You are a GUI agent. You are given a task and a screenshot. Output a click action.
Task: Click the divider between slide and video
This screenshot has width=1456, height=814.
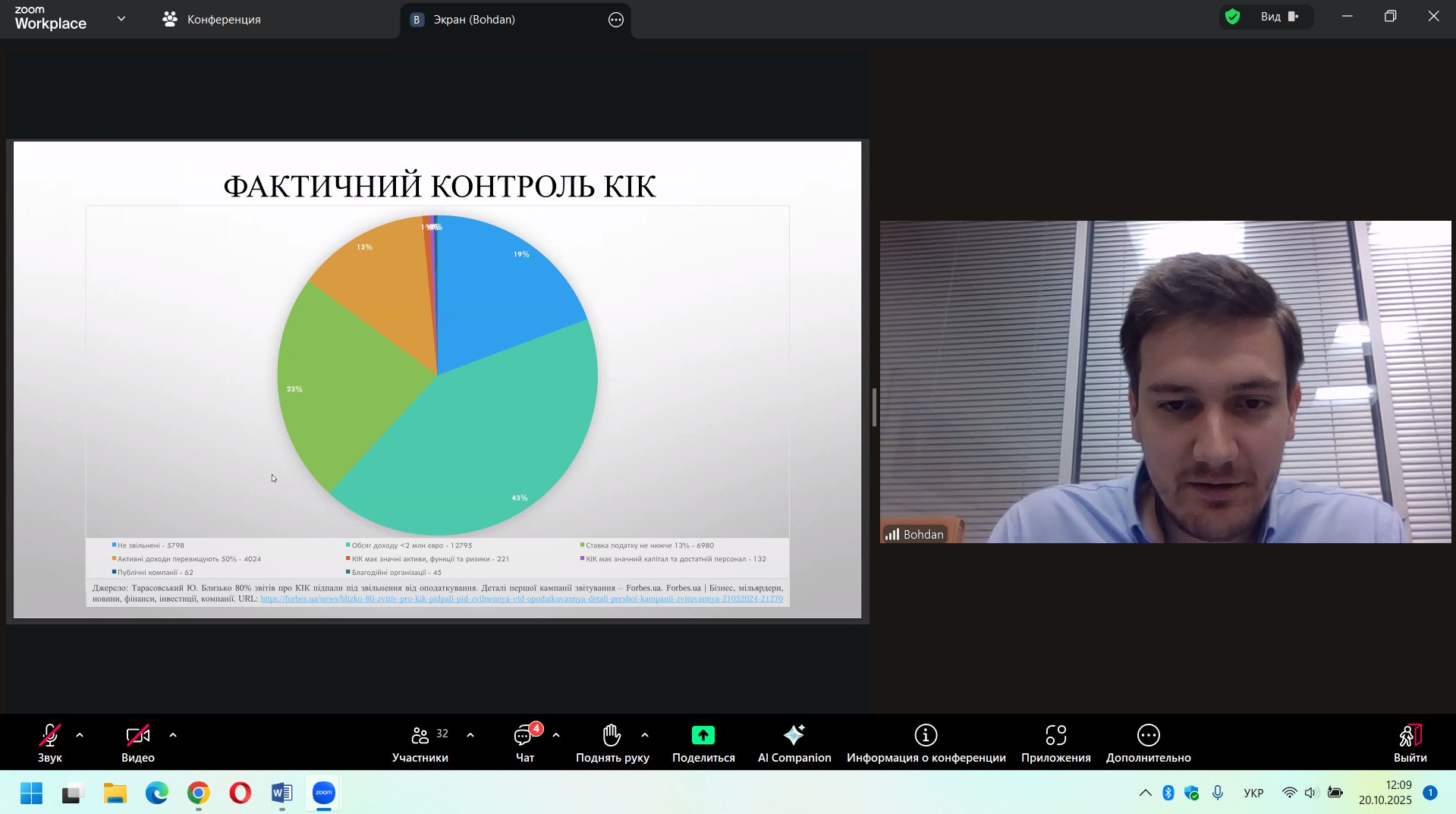click(874, 407)
